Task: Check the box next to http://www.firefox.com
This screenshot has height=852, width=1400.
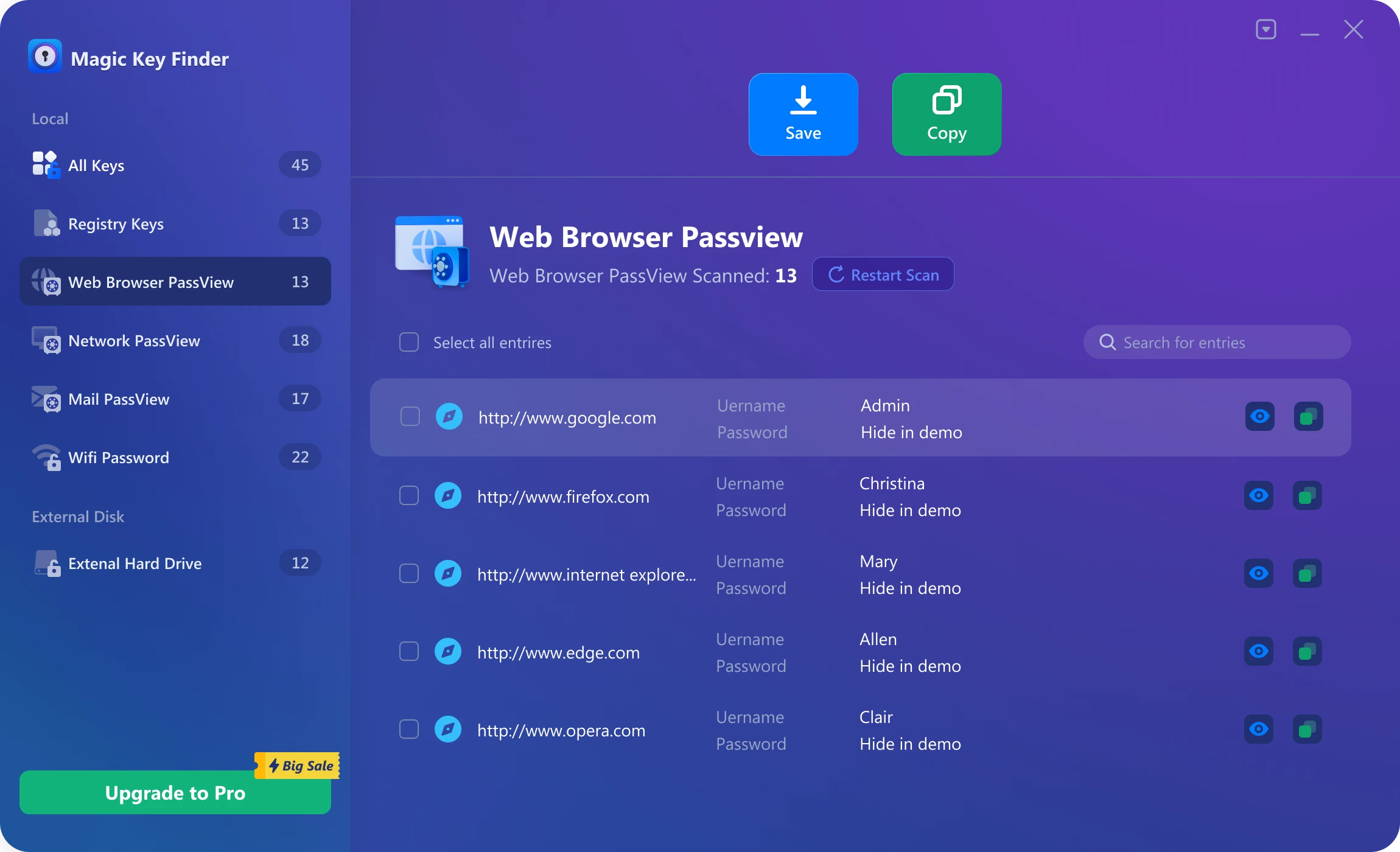Action: coord(408,495)
